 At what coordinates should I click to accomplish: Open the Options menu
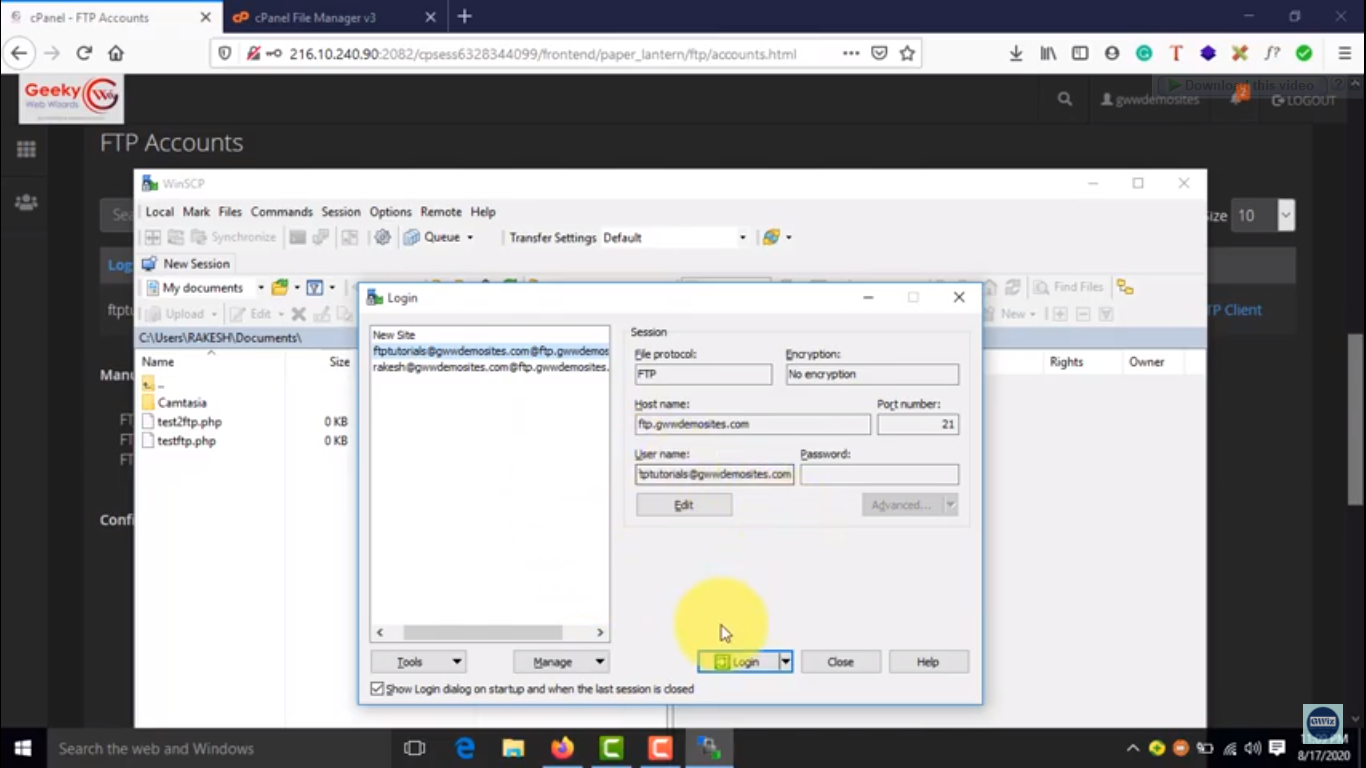390,212
